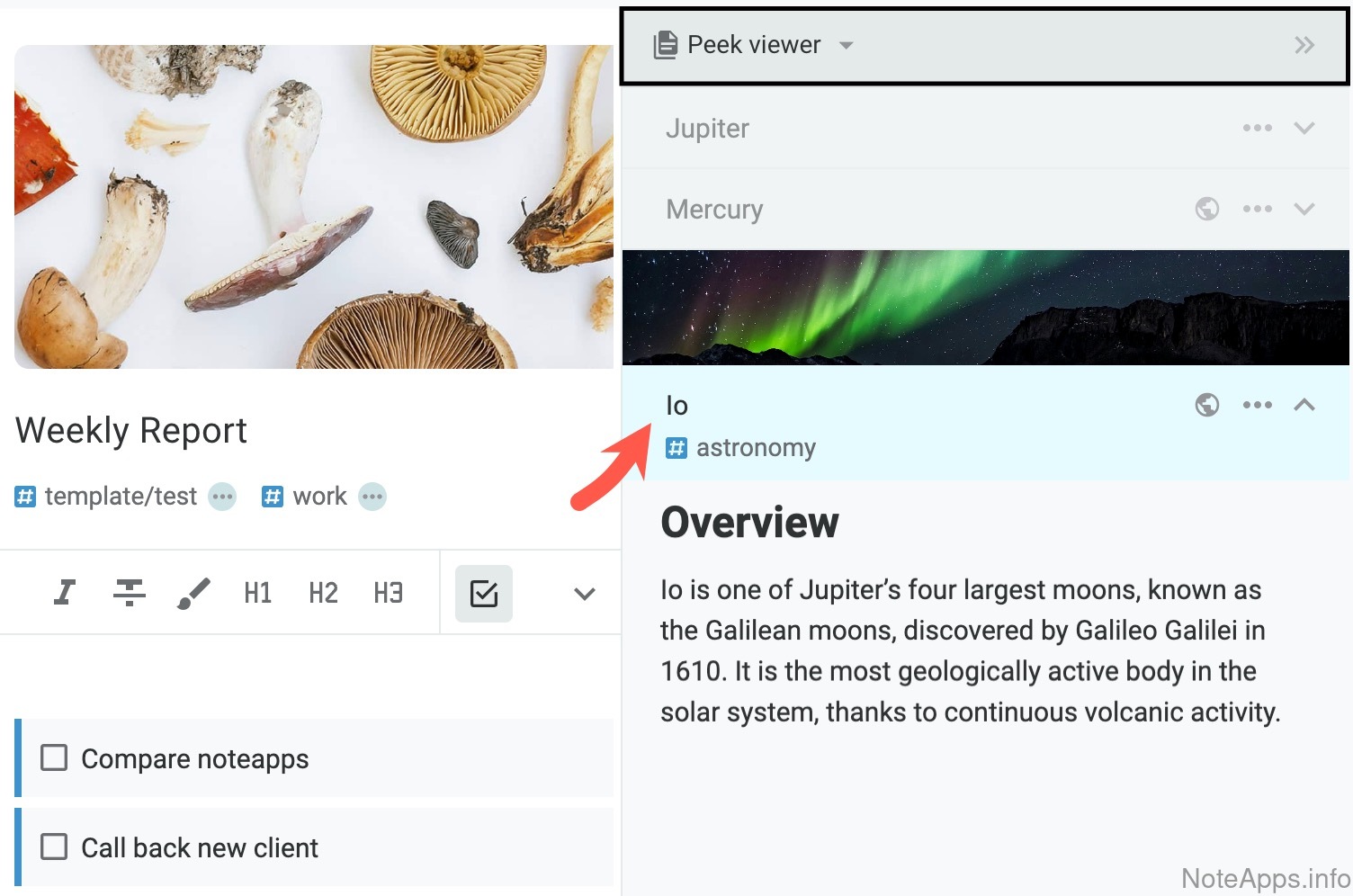
Task: Apply H2 heading style
Action: (x=323, y=593)
